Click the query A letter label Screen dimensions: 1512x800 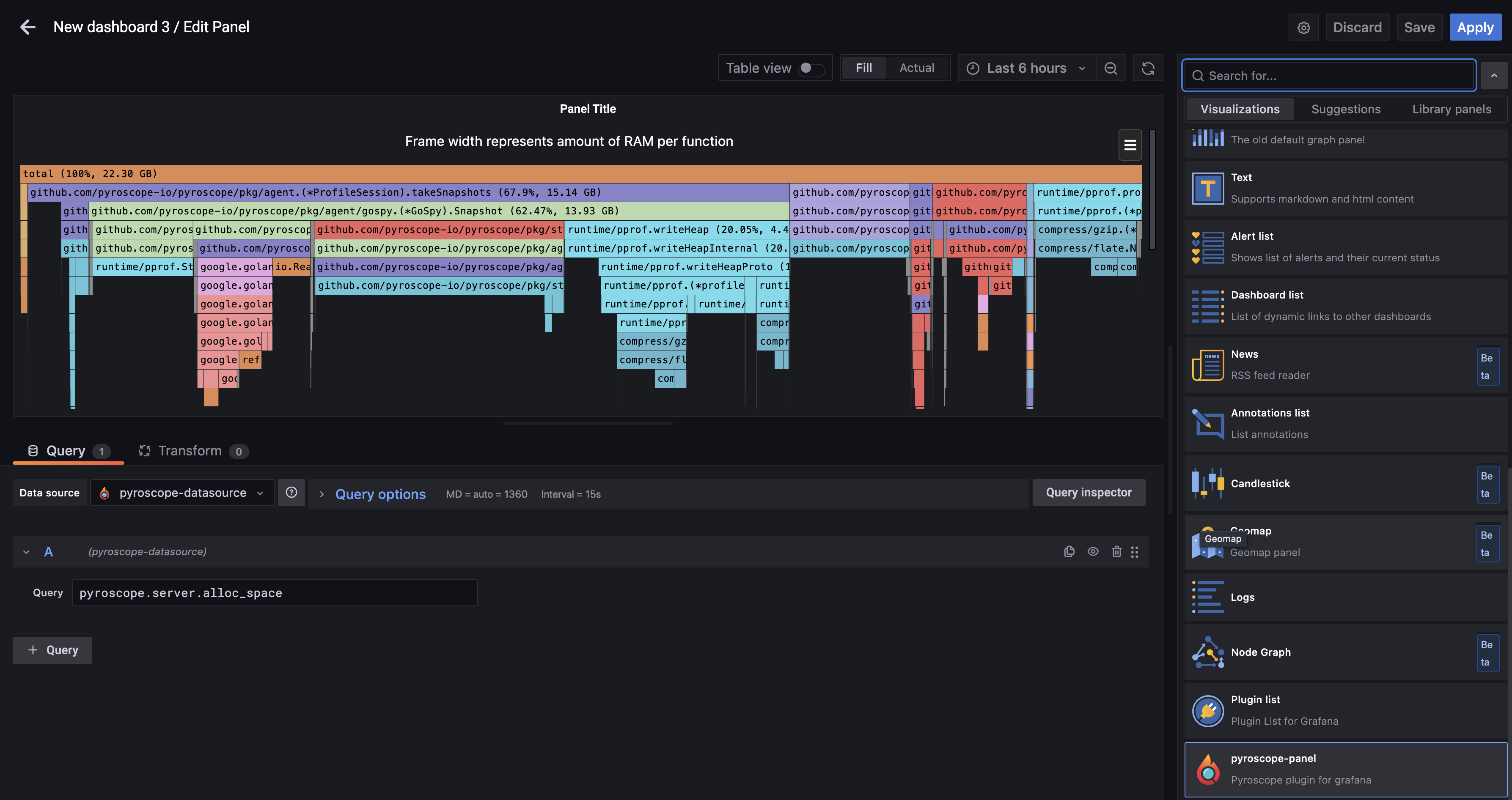click(x=49, y=552)
